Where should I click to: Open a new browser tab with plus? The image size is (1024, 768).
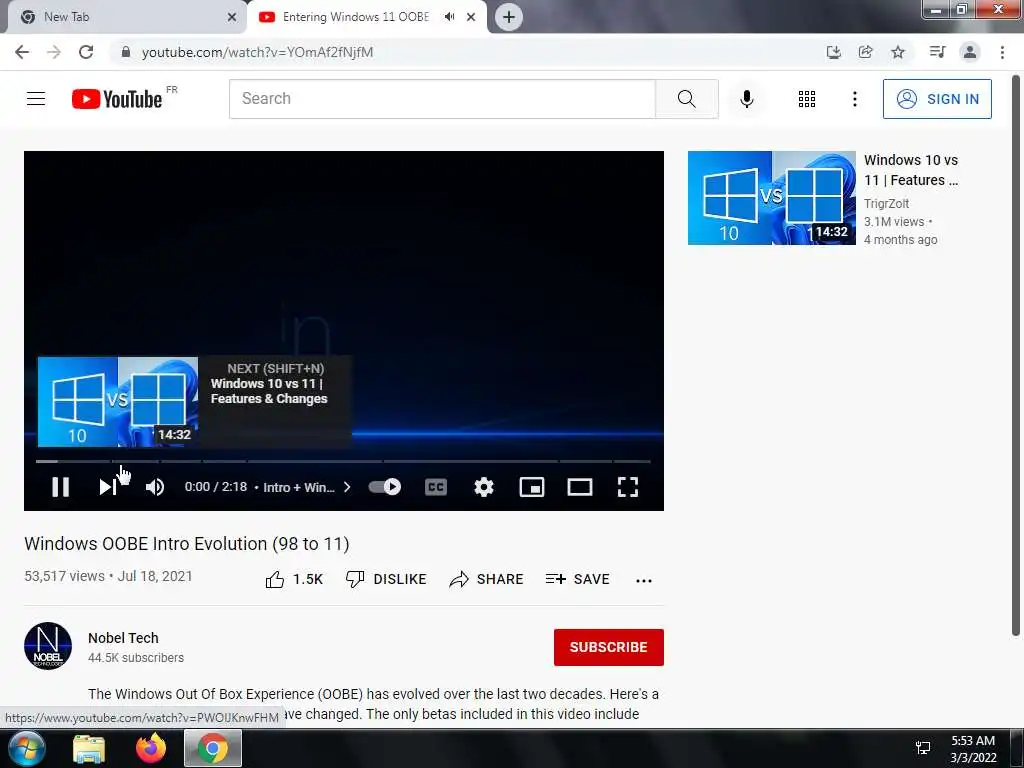[509, 17]
